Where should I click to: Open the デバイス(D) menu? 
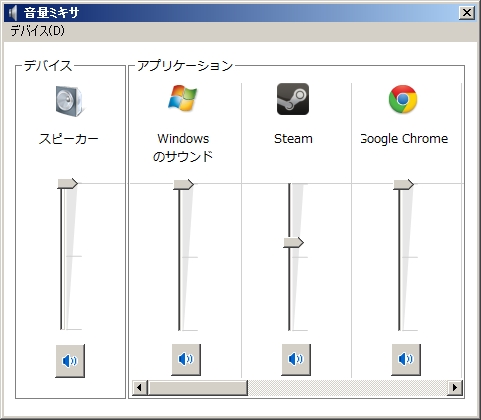(x=37, y=31)
